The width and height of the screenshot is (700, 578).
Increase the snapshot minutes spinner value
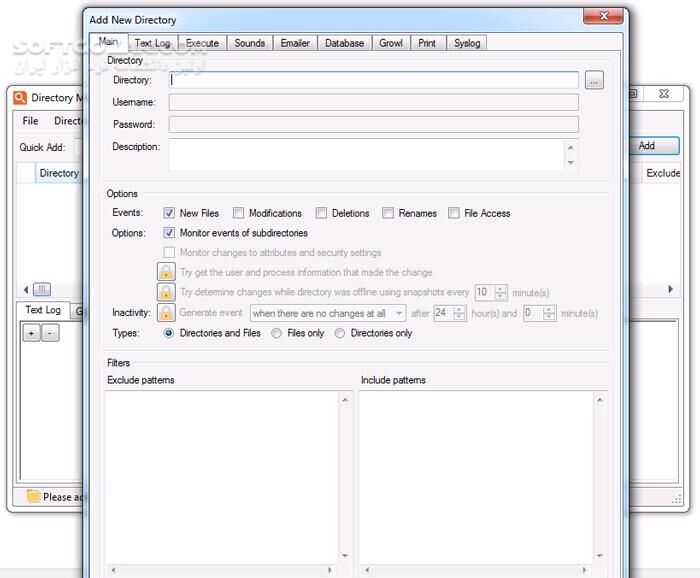click(x=501, y=288)
